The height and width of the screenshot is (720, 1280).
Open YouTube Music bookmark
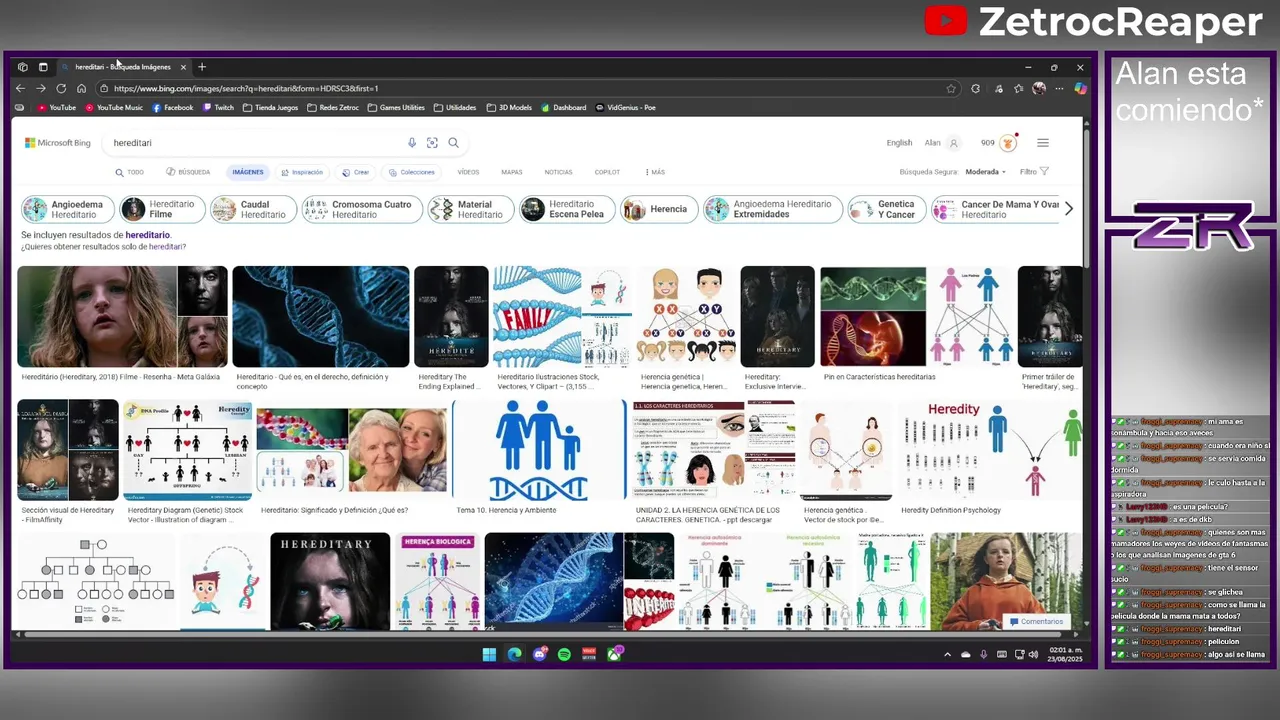pyautogui.click(x=114, y=108)
